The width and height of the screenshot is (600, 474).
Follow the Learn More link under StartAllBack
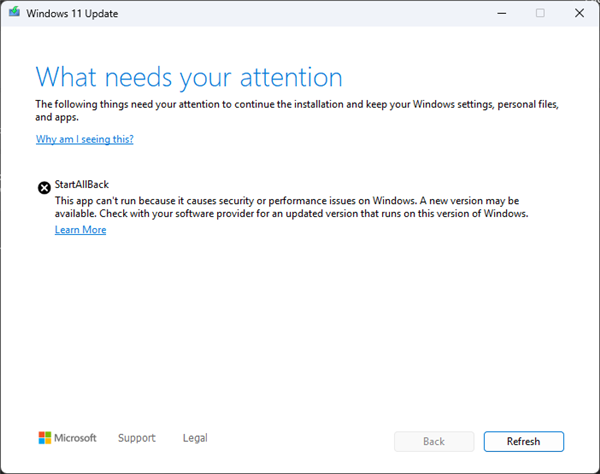80,230
